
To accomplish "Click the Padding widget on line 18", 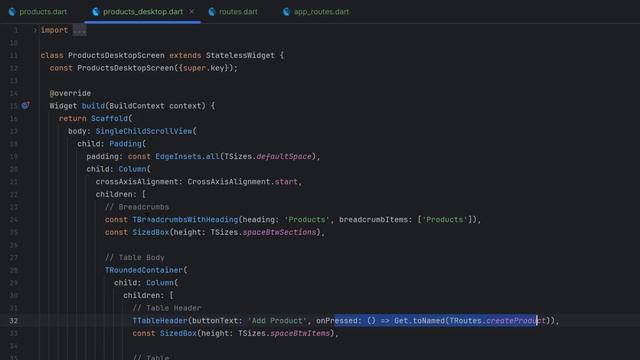I will 125,144.
